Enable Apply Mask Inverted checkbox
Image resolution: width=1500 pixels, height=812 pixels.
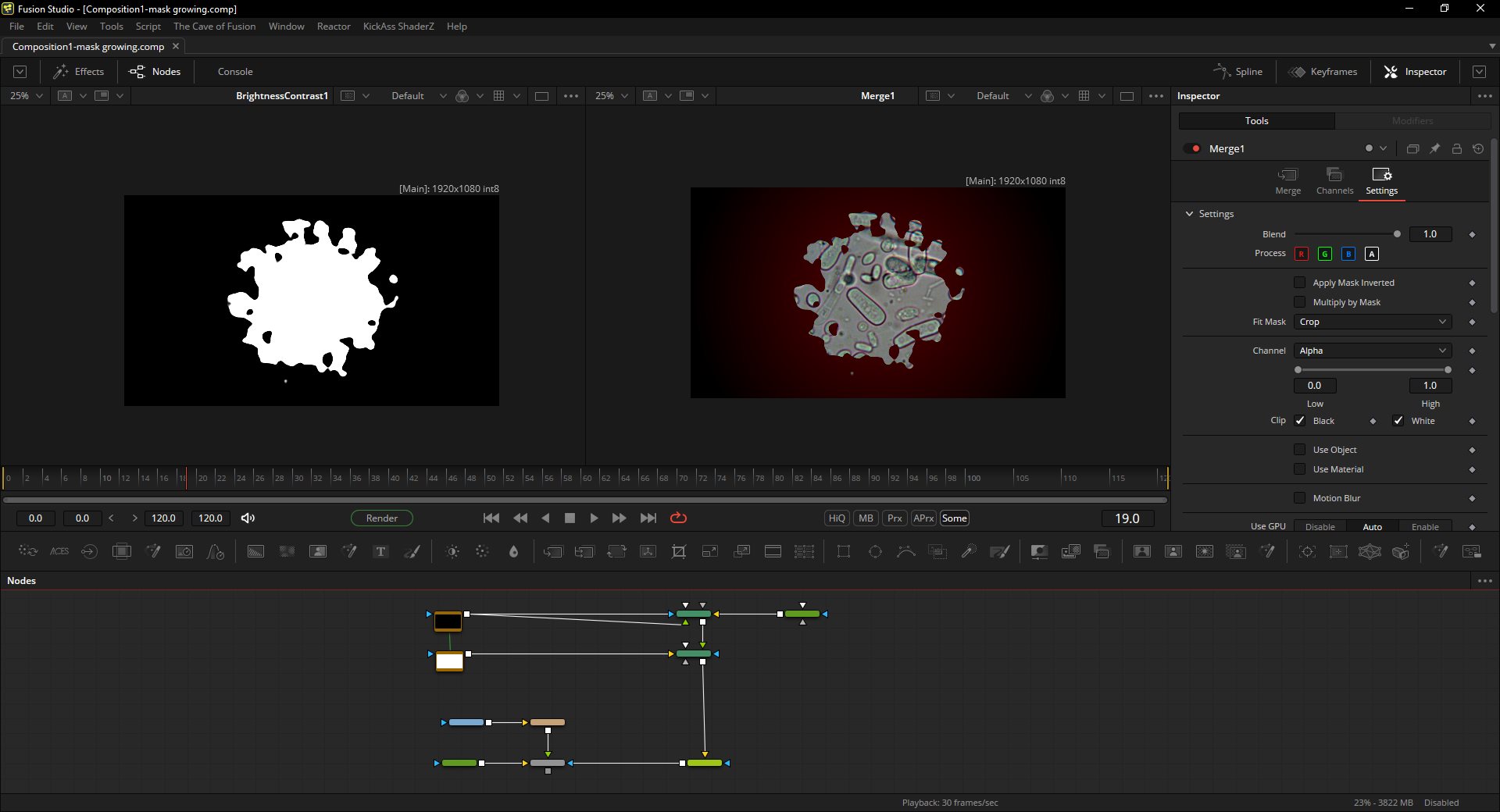point(1300,283)
